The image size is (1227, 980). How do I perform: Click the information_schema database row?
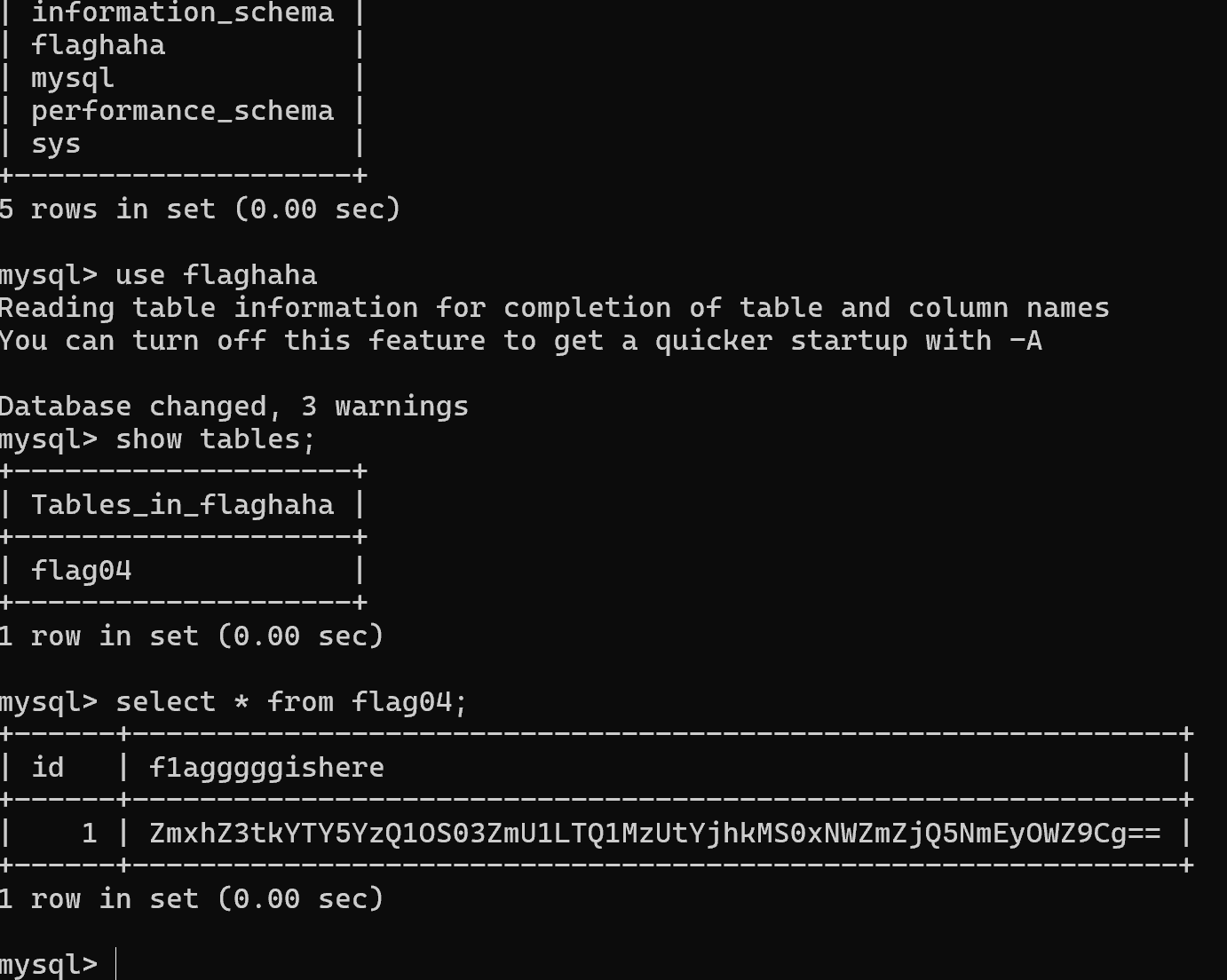point(182,12)
